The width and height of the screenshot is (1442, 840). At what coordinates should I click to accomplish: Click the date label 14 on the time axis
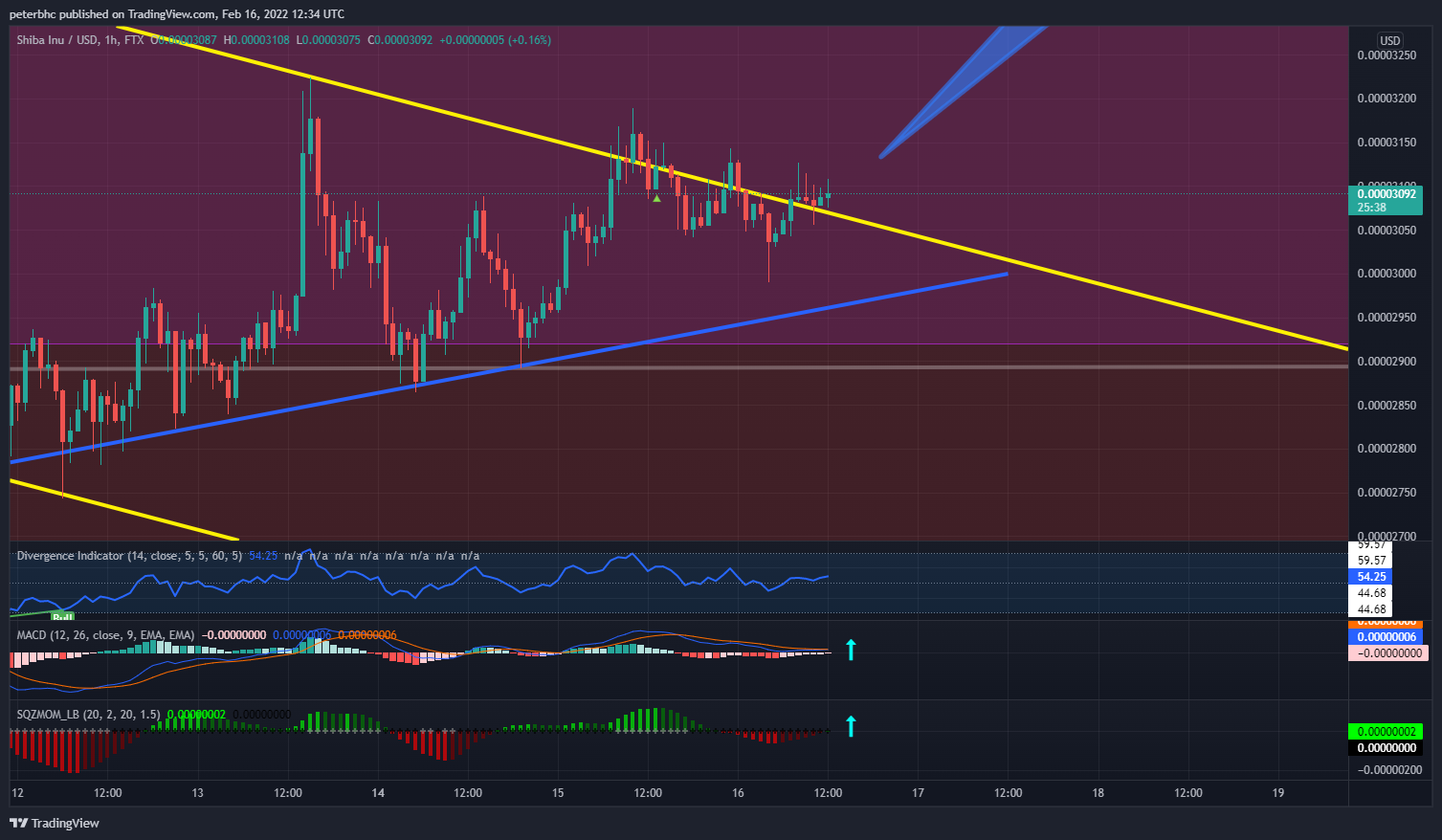click(378, 793)
